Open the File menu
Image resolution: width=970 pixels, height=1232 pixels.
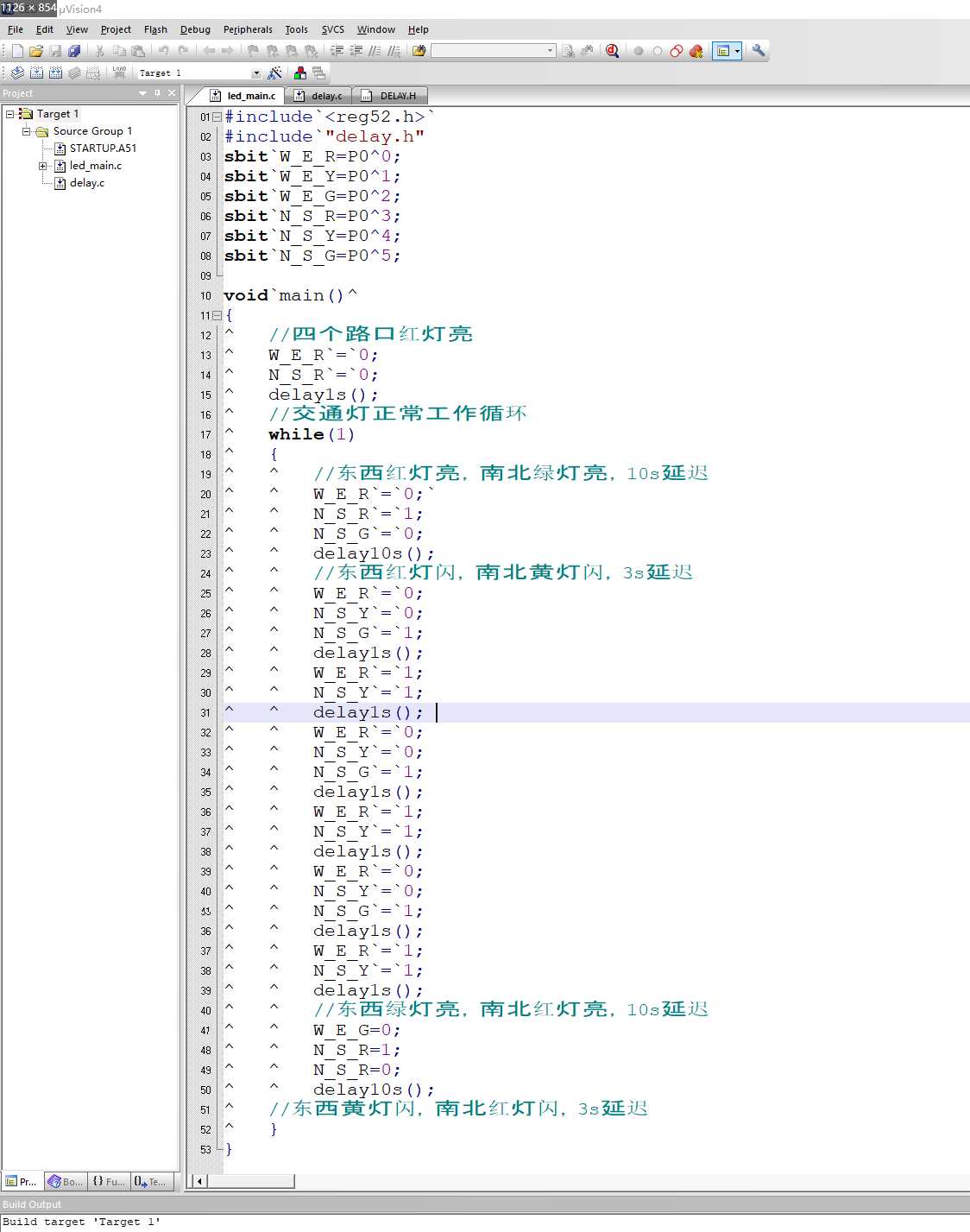(x=16, y=29)
